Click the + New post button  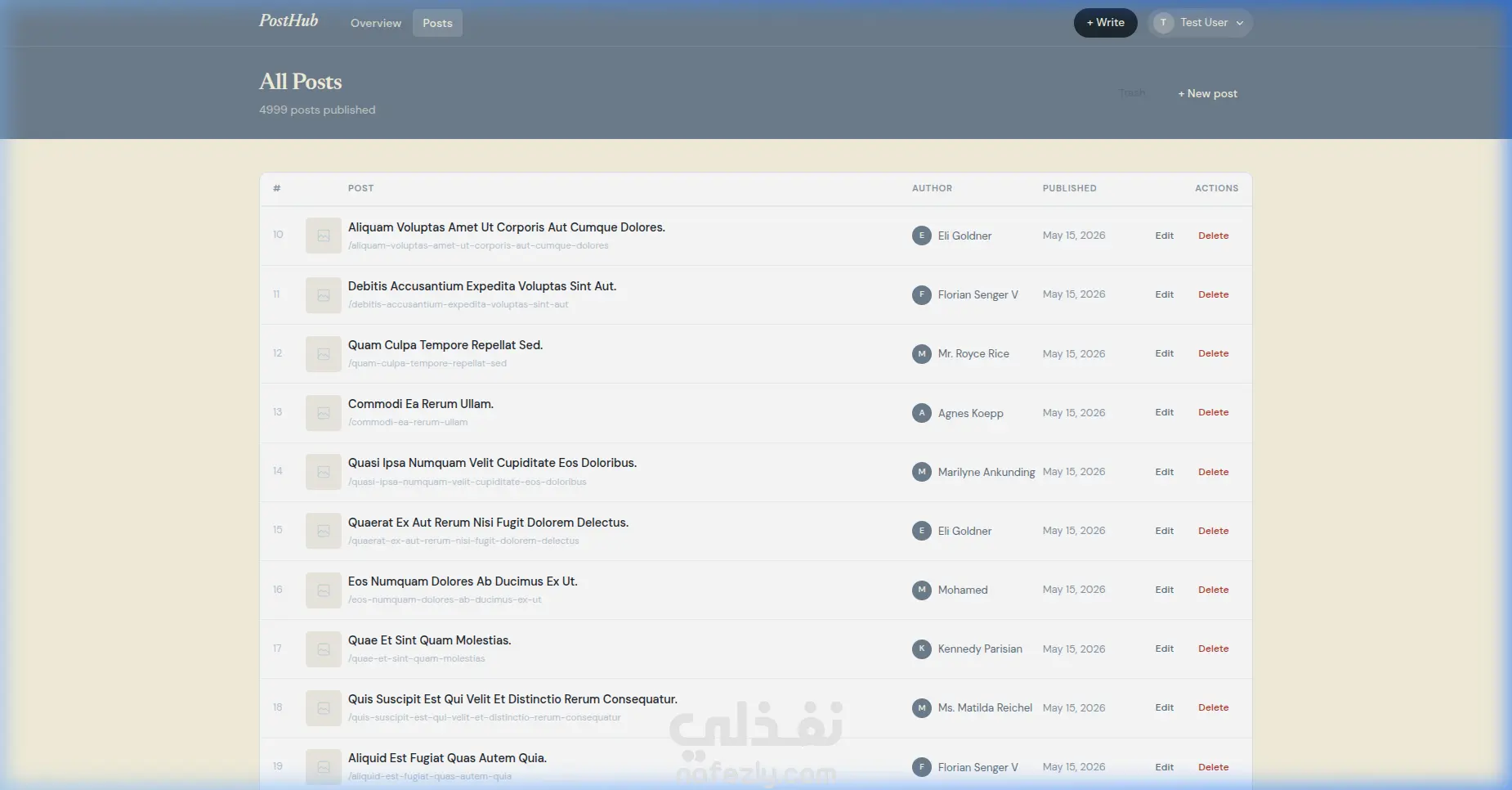tap(1207, 93)
